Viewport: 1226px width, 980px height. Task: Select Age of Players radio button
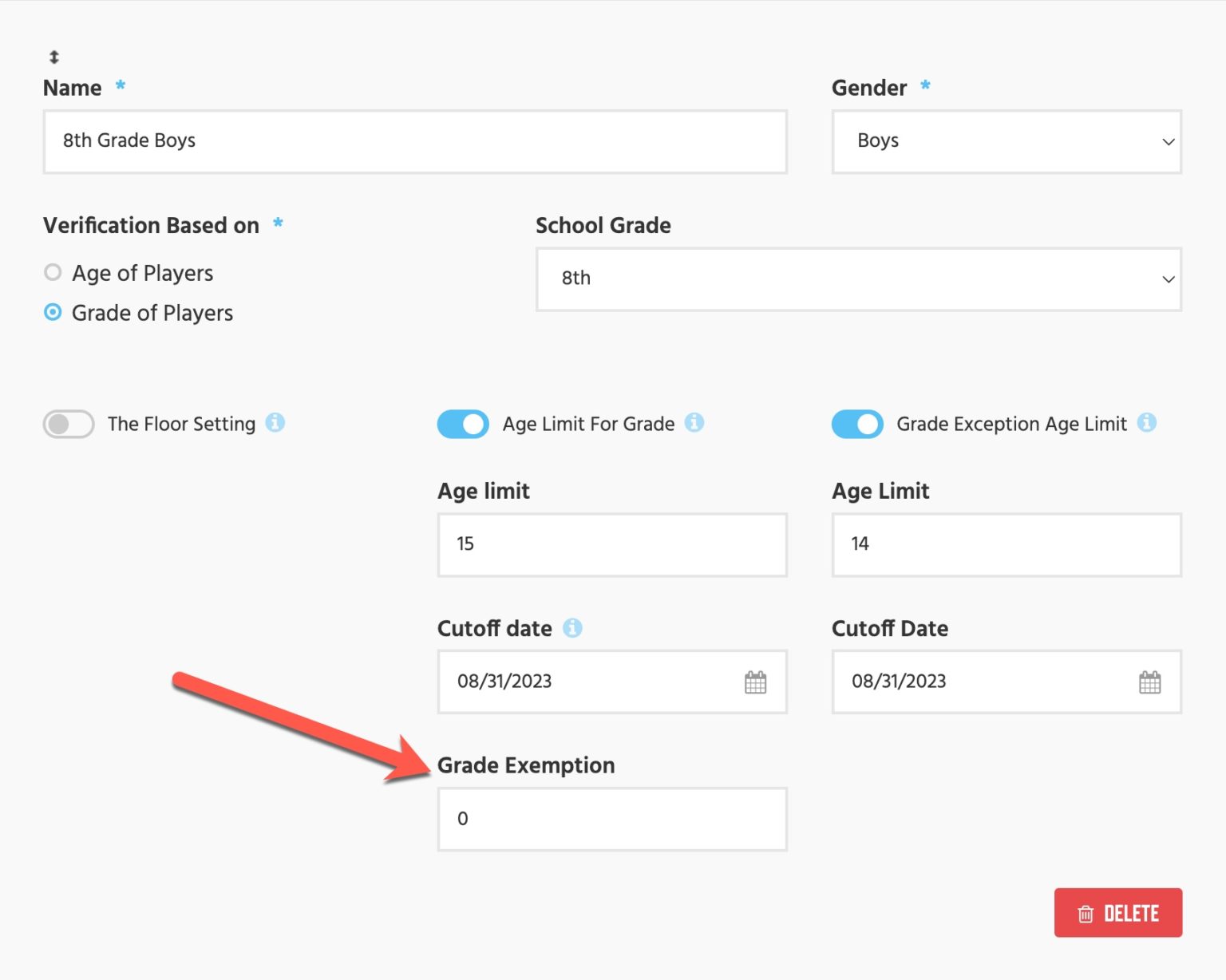tap(53, 273)
